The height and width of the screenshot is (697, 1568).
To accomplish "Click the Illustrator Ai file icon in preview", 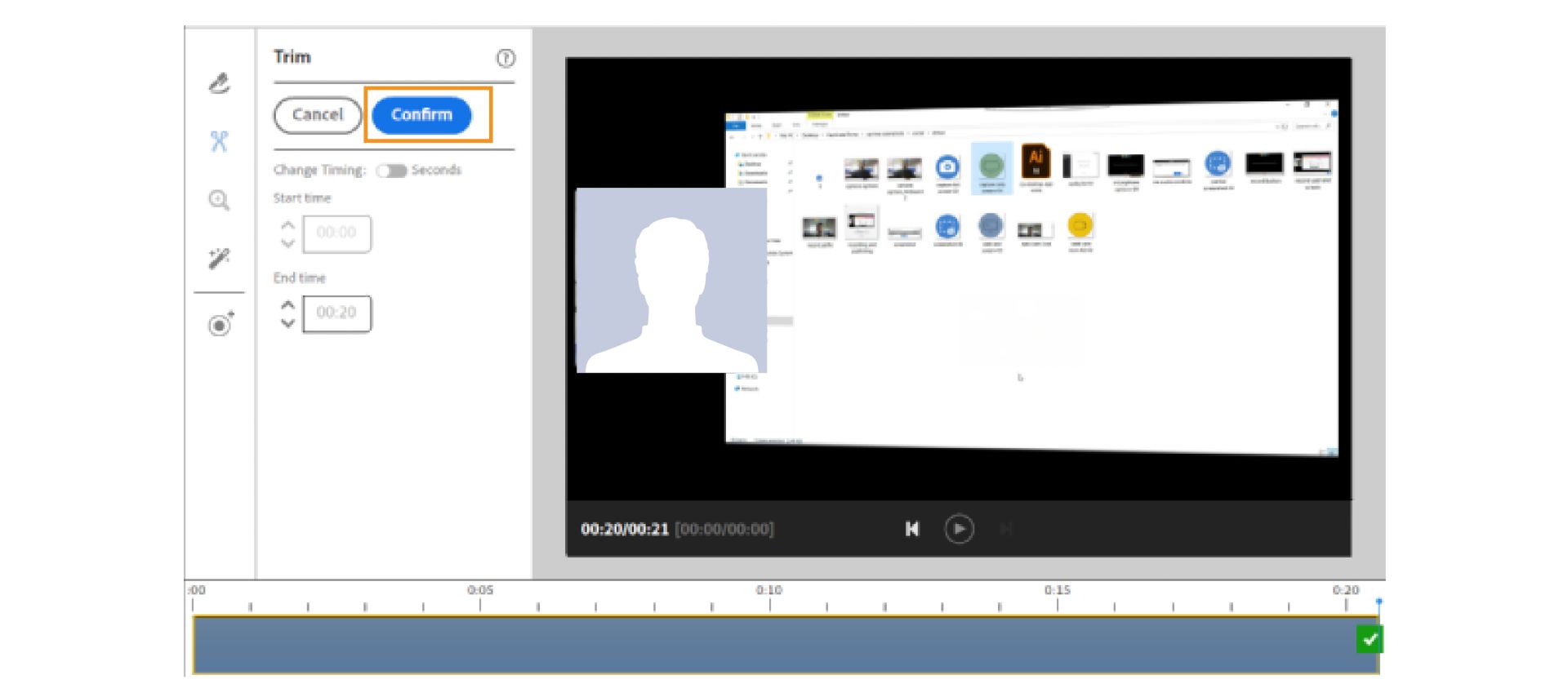I will [x=1036, y=162].
